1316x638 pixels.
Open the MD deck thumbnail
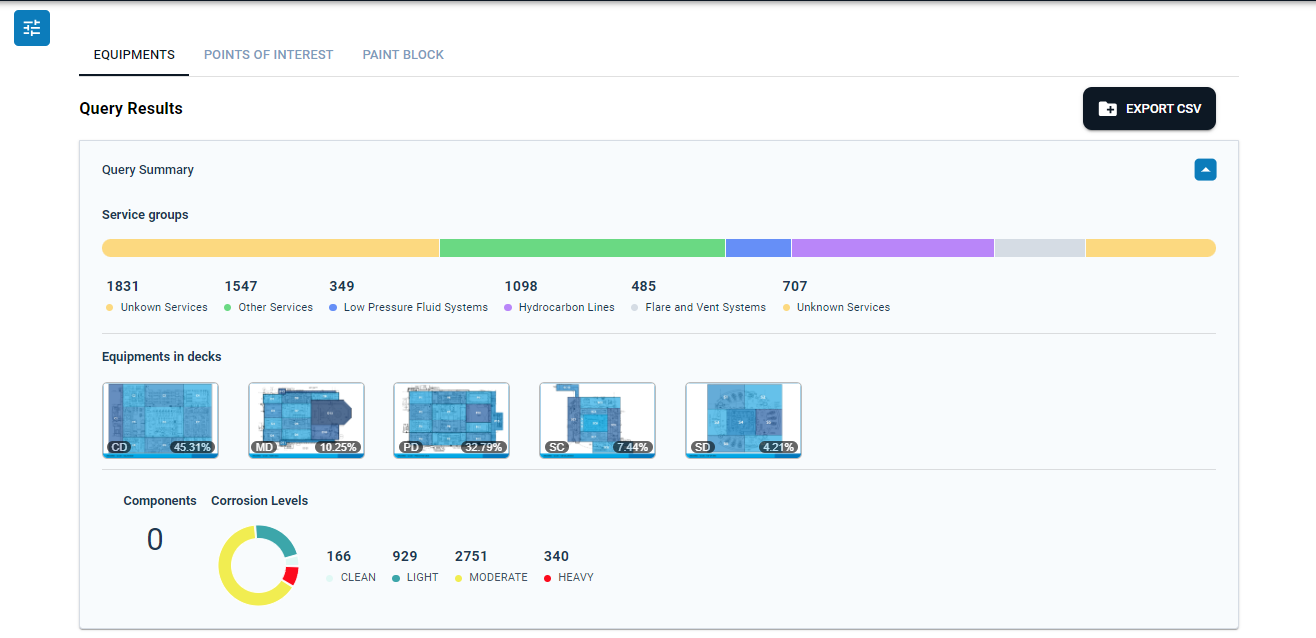pyautogui.click(x=306, y=420)
